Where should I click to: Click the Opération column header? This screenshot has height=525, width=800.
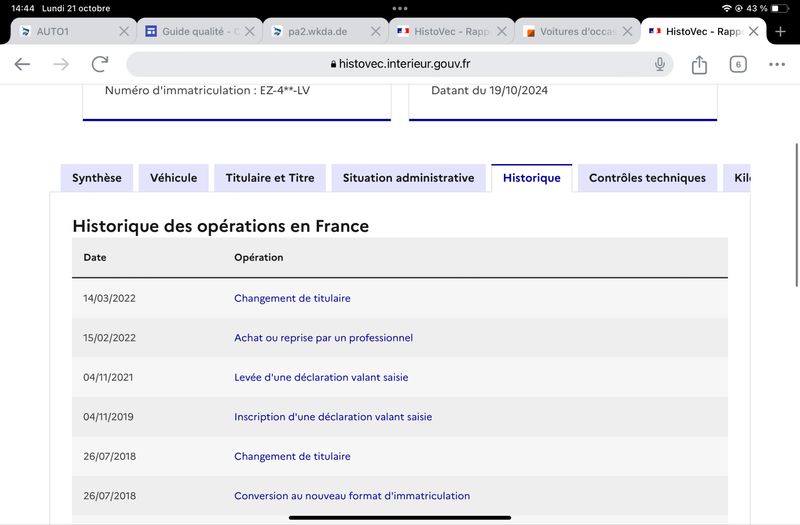[259, 258]
